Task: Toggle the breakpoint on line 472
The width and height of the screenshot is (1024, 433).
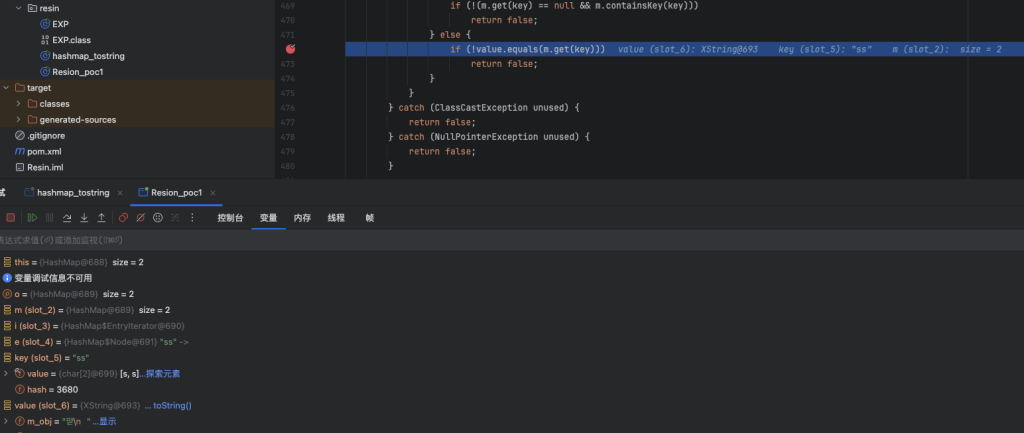Action: [x=290, y=48]
